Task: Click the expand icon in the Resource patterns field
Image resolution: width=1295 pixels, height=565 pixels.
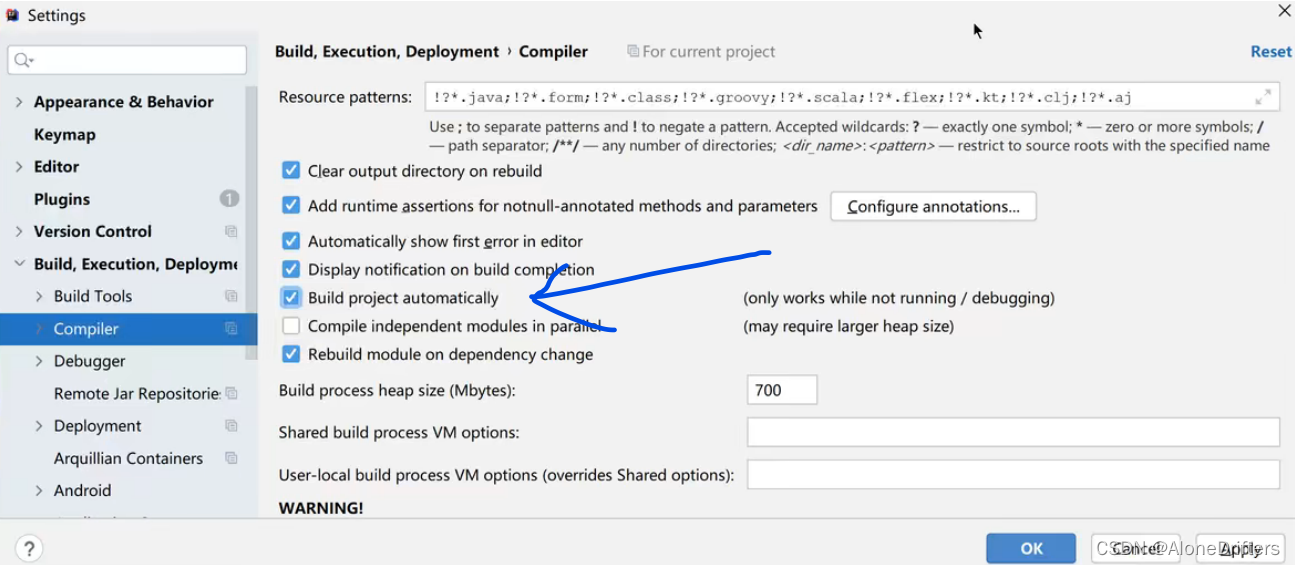Action: (1263, 97)
